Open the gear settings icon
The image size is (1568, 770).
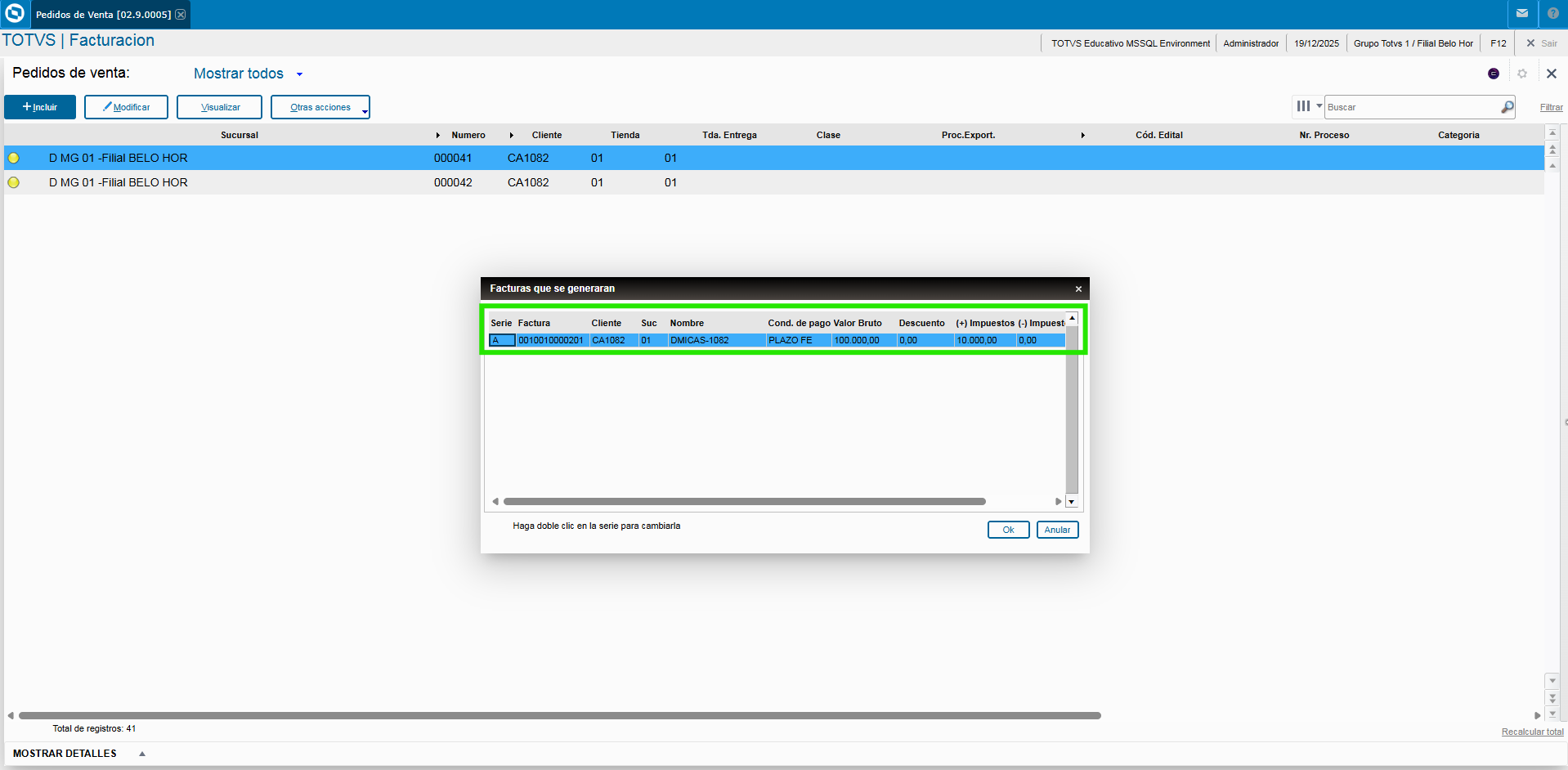pyautogui.click(x=1522, y=74)
